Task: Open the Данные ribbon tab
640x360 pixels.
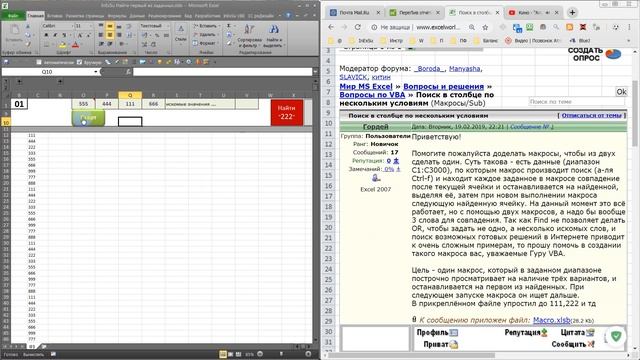Action: [x=137, y=16]
